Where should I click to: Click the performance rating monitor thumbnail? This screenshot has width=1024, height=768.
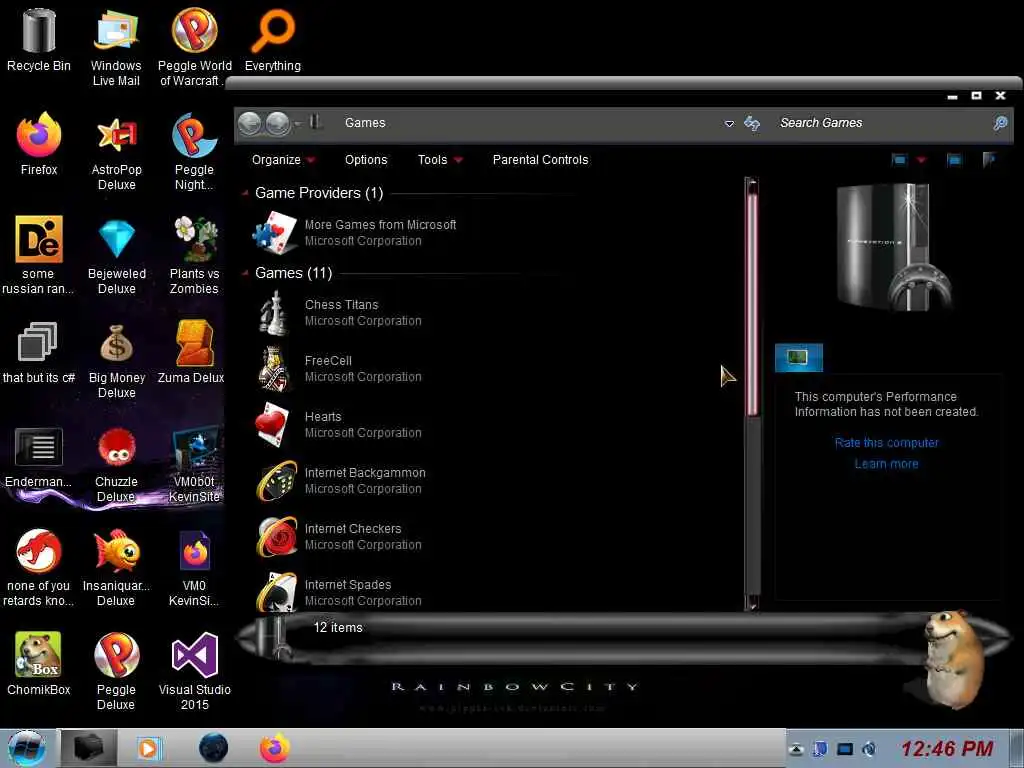coord(799,358)
